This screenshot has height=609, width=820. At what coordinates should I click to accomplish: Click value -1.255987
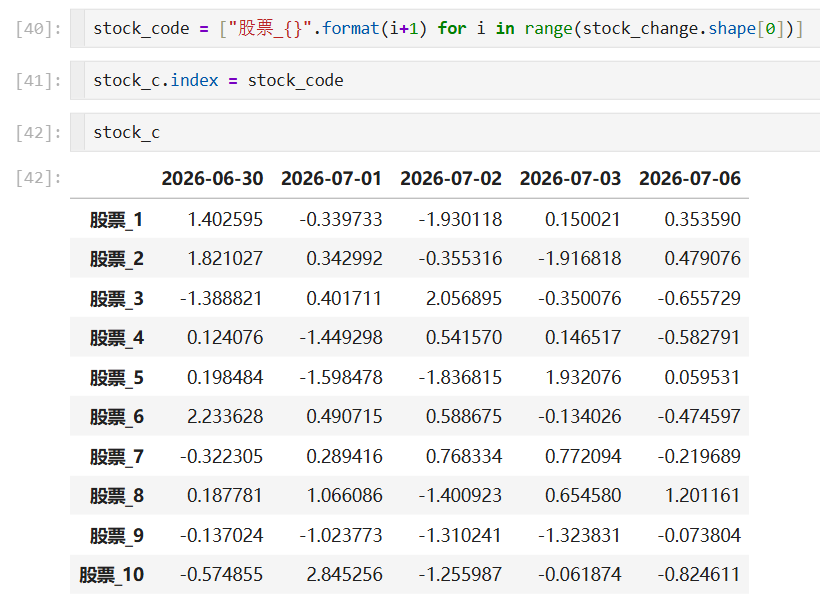pos(460,574)
